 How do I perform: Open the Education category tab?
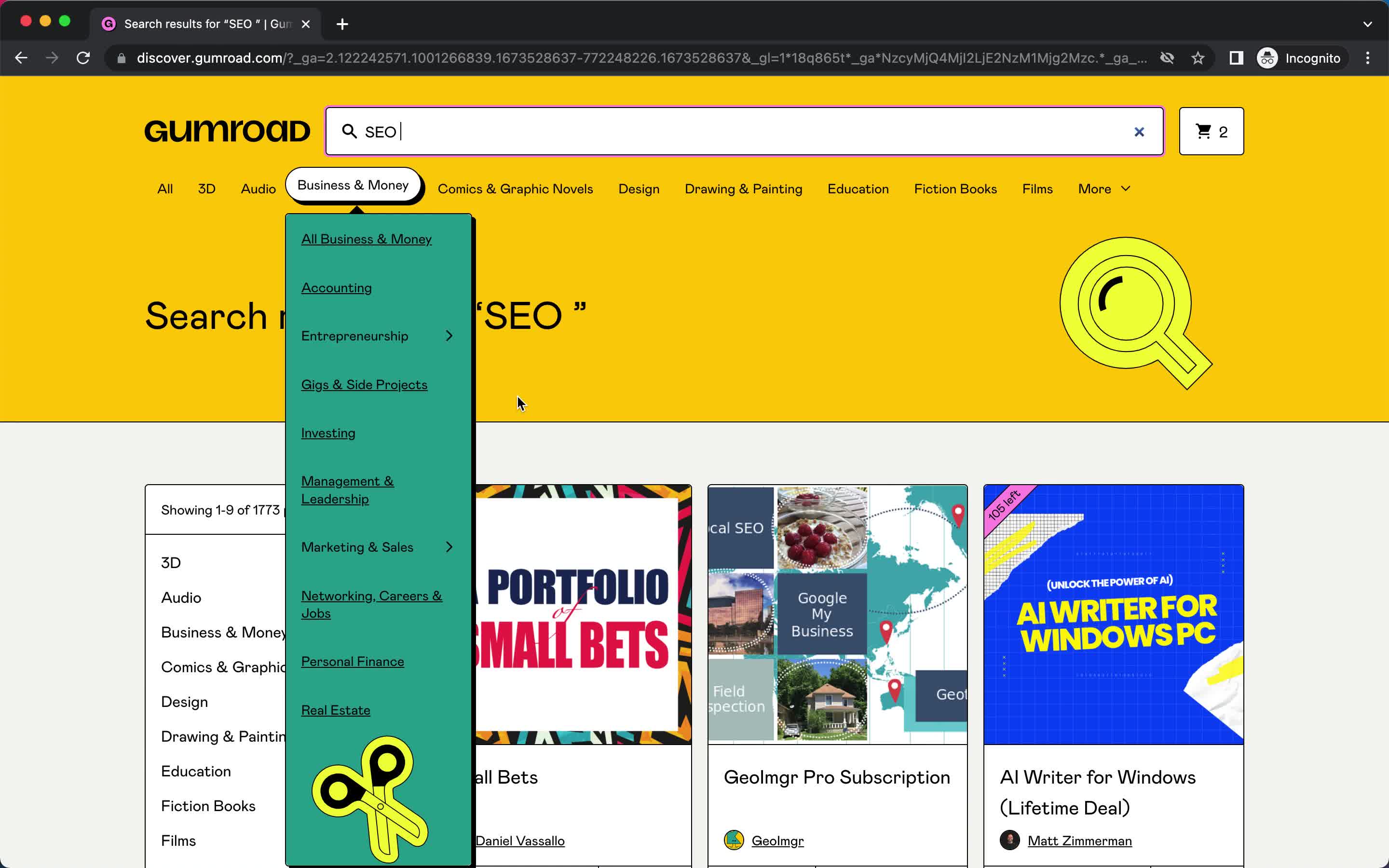click(858, 189)
